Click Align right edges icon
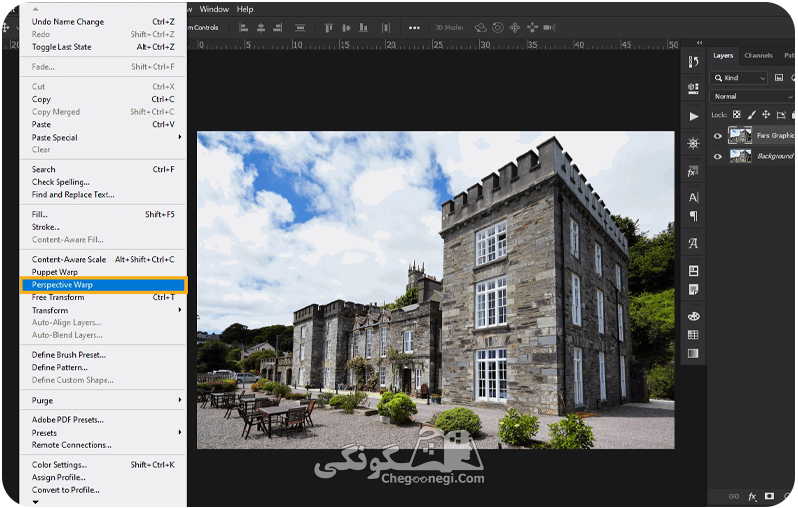Image resolution: width=798 pixels, height=508 pixels. 277,27
